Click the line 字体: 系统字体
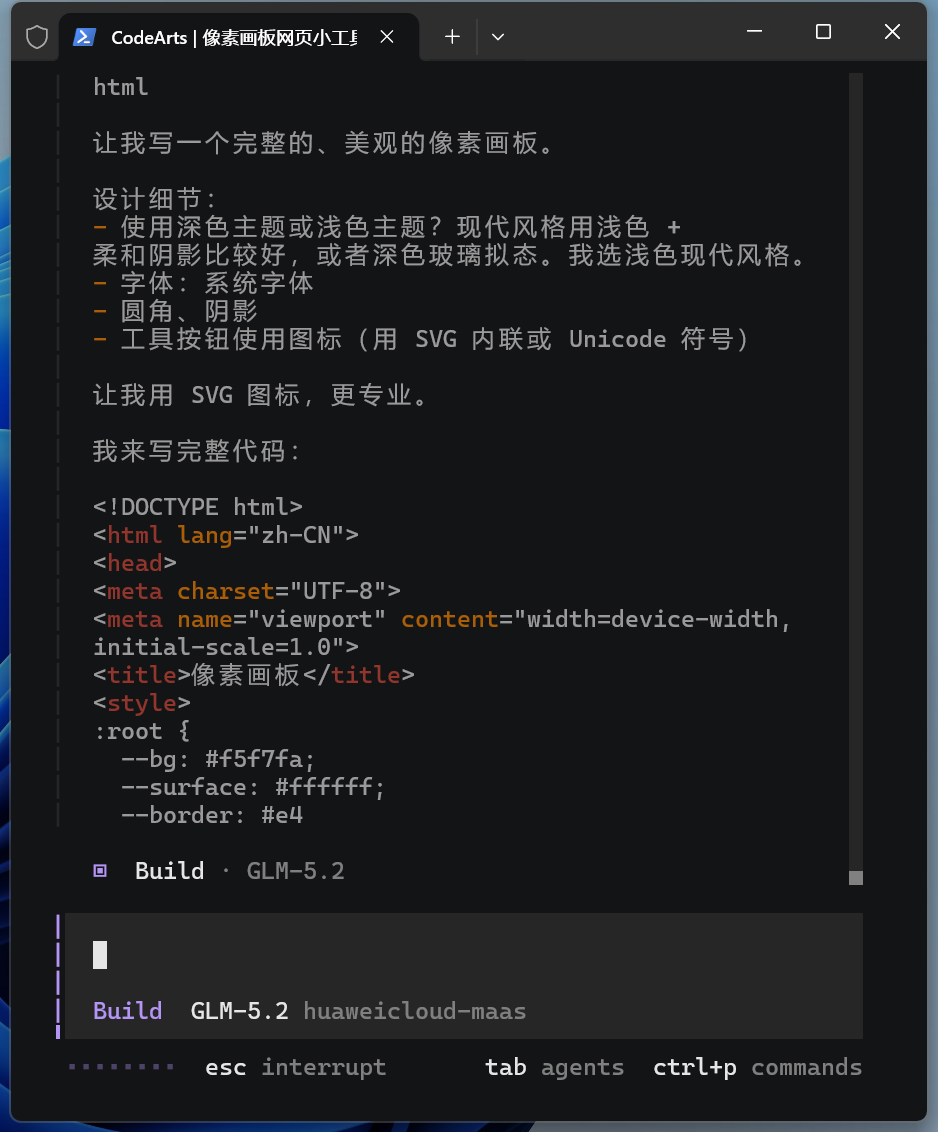938x1132 pixels. 204,283
